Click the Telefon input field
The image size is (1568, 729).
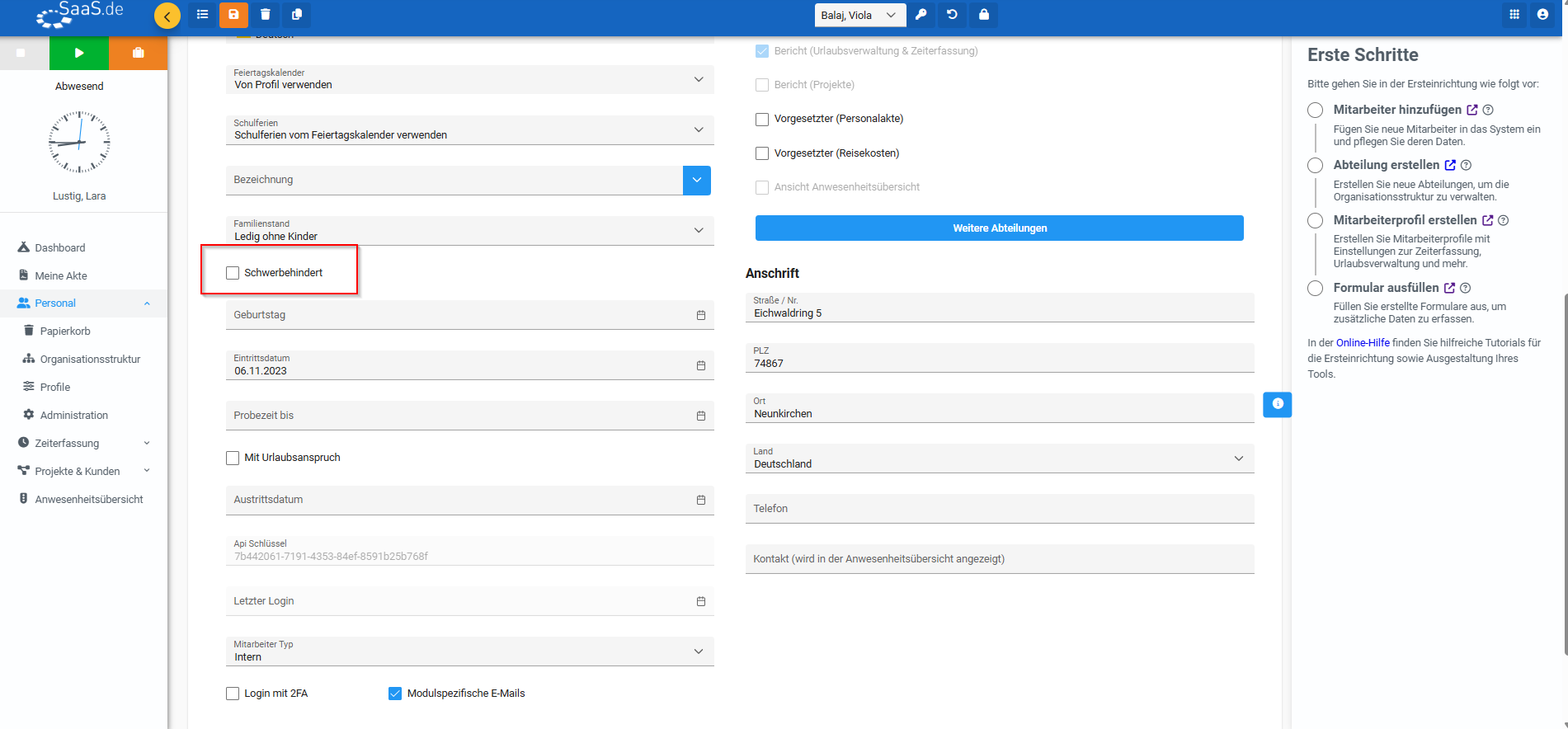[x=998, y=509]
